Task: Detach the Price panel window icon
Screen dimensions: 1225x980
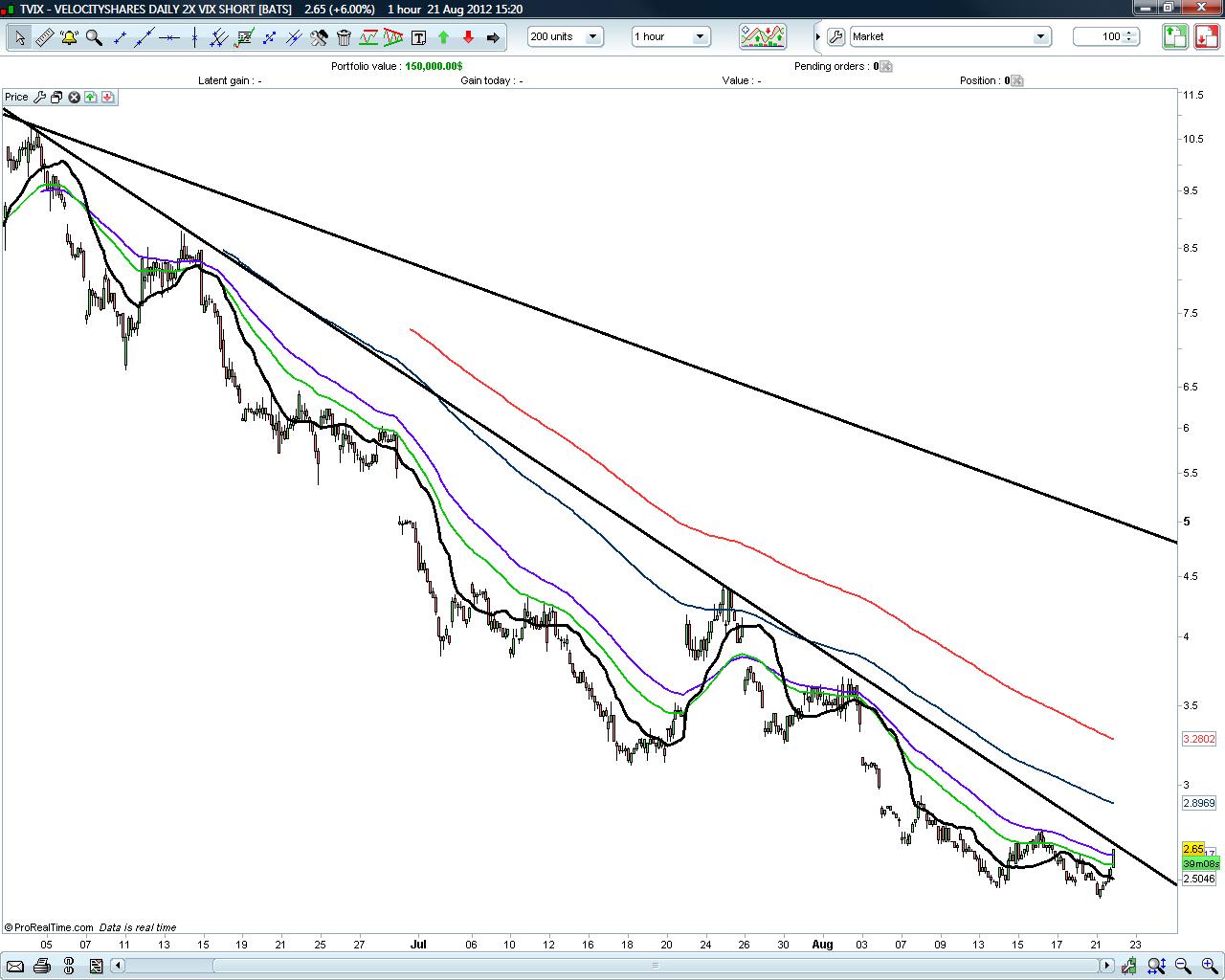Action: point(56,97)
